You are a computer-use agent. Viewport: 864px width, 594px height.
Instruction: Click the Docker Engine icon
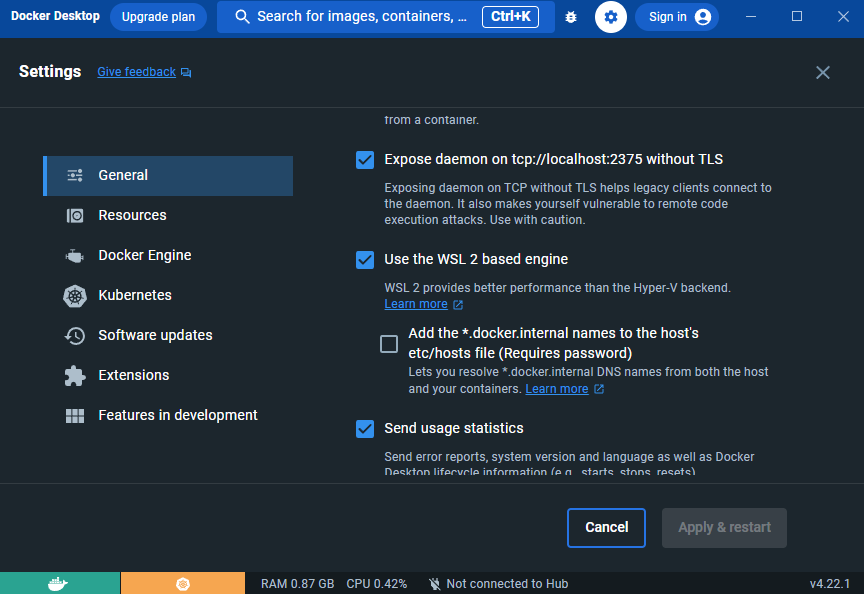(x=75, y=256)
